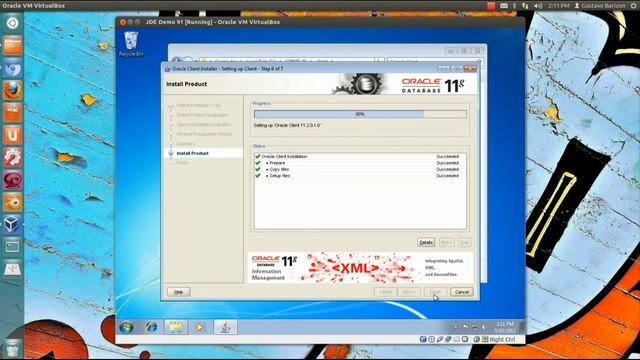Click the Prepare status row
The height and width of the screenshot is (360, 640).
[360, 163]
